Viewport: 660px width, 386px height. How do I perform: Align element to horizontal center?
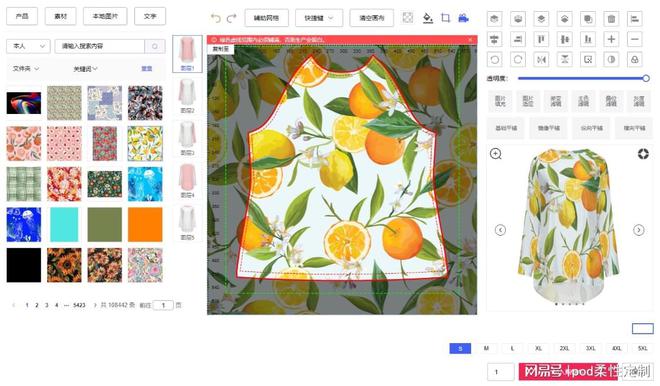495,39
